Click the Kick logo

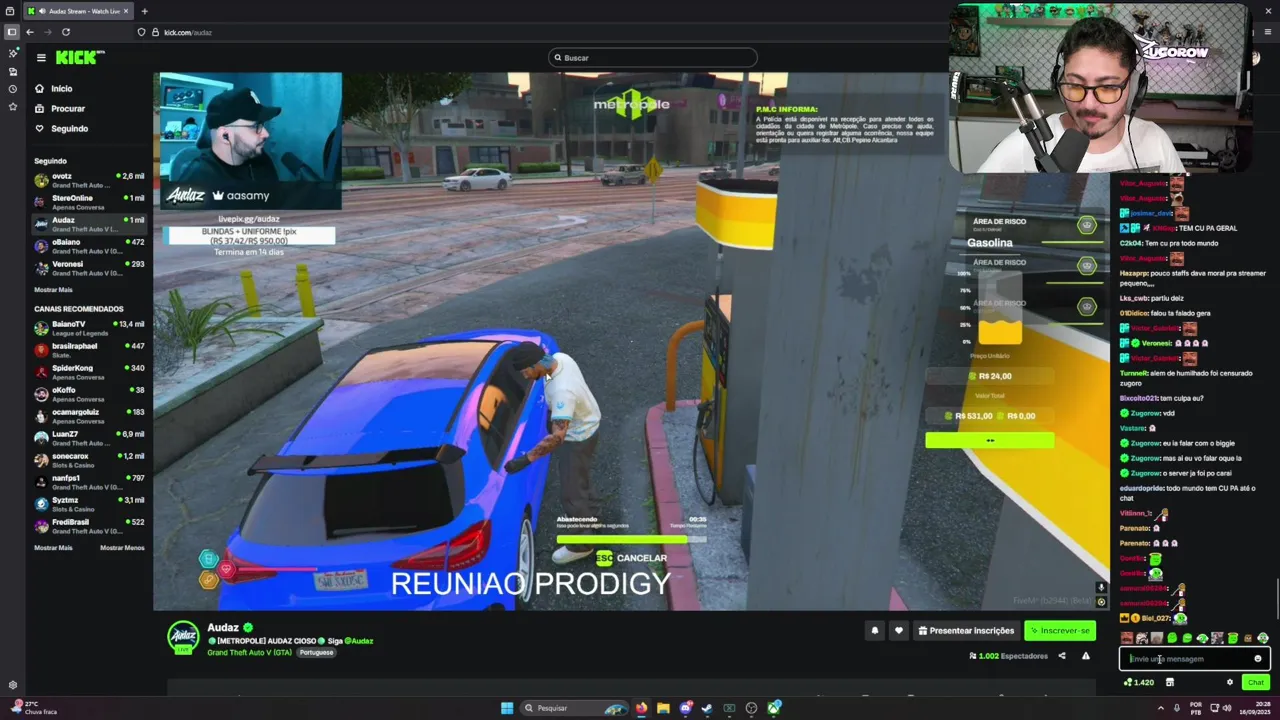pyautogui.click(x=78, y=58)
